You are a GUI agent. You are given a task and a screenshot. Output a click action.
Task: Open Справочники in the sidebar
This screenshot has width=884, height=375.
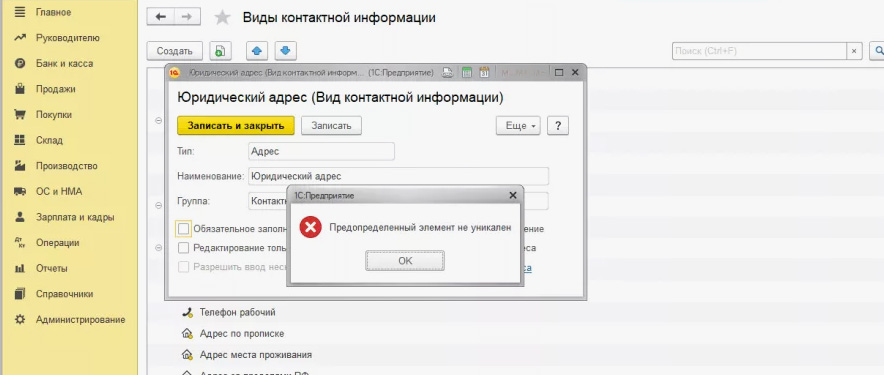pyautogui.click(x=64, y=294)
